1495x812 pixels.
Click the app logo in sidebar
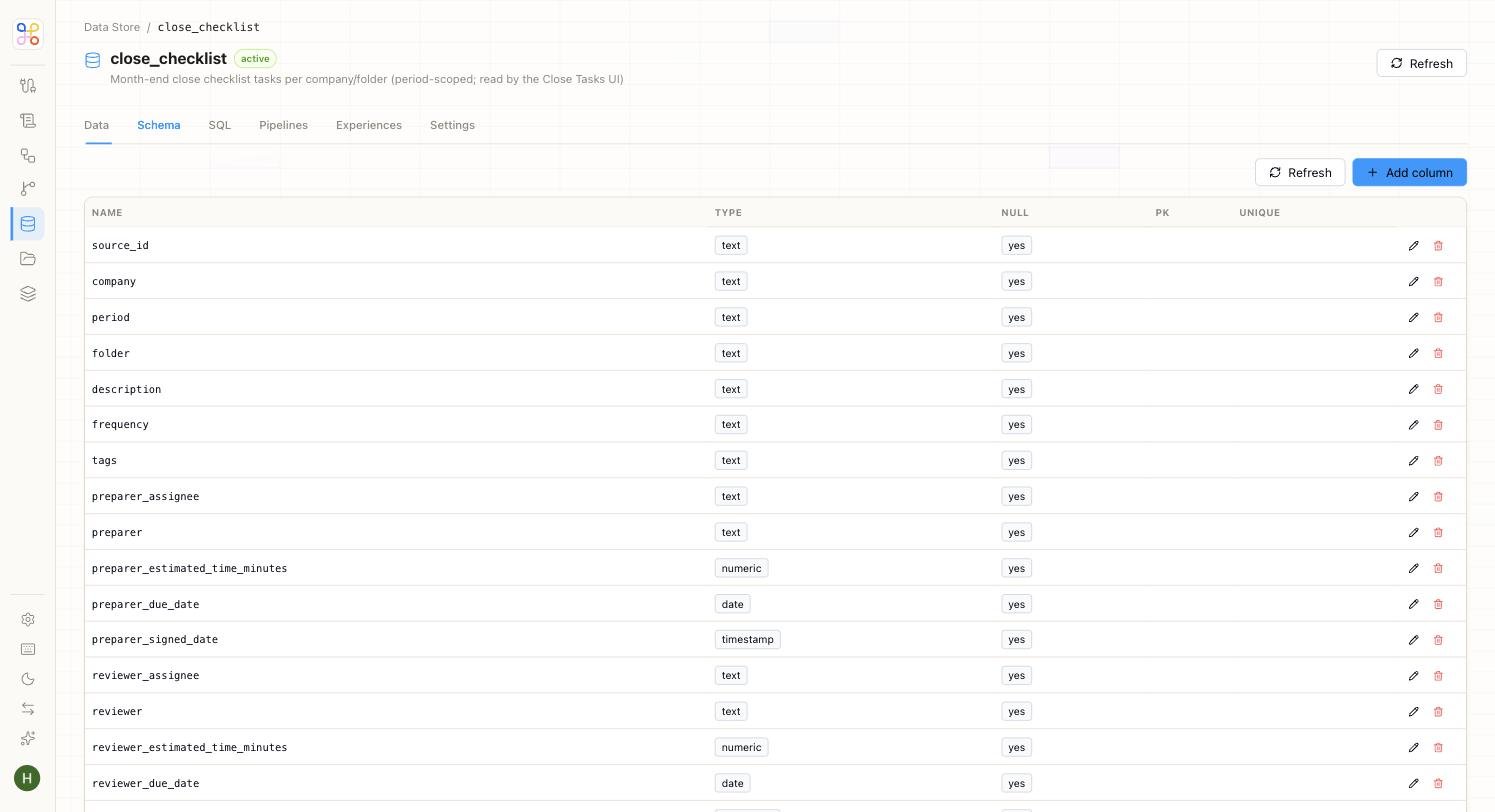pyautogui.click(x=28, y=34)
